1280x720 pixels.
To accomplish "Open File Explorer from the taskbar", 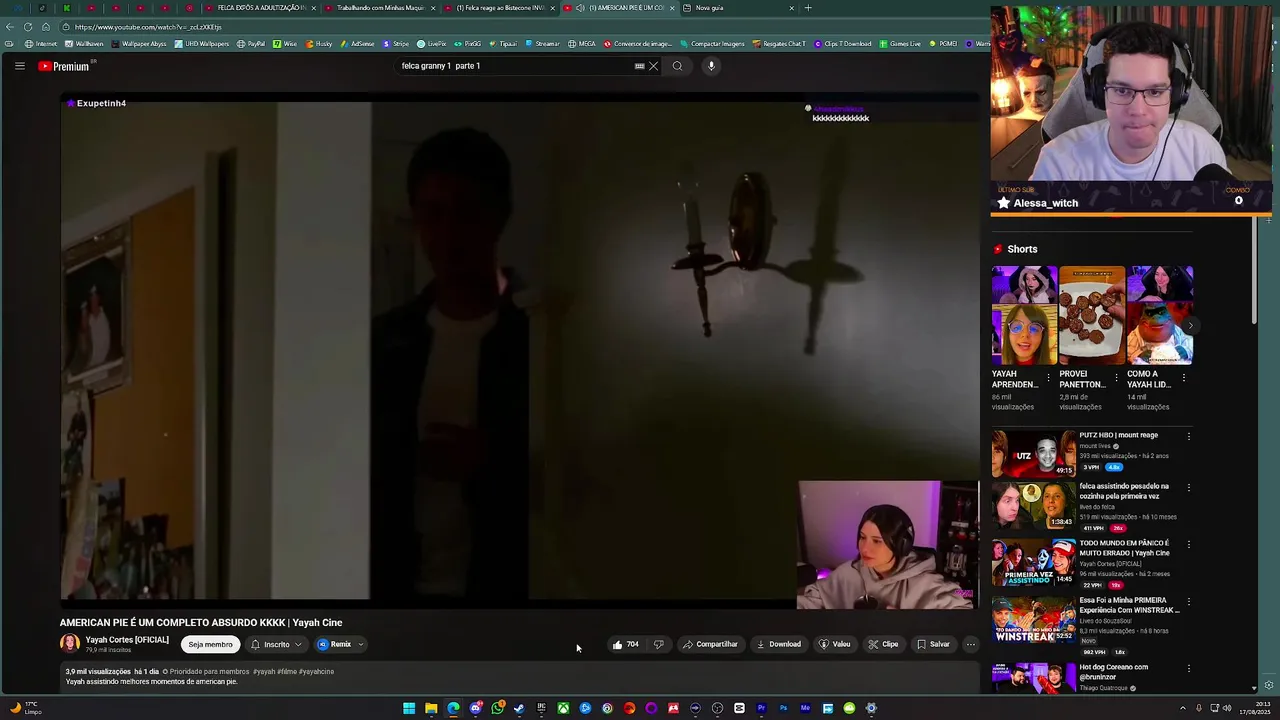I will point(431,708).
